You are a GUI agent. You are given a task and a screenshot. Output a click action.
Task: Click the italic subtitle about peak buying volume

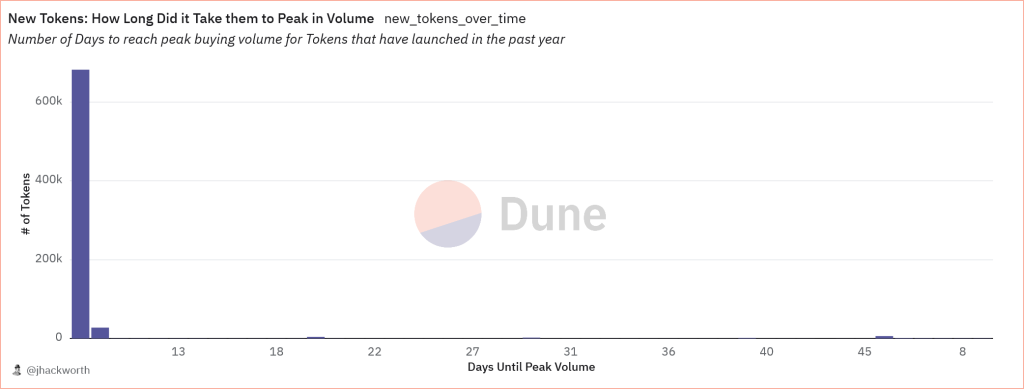click(286, 39)
